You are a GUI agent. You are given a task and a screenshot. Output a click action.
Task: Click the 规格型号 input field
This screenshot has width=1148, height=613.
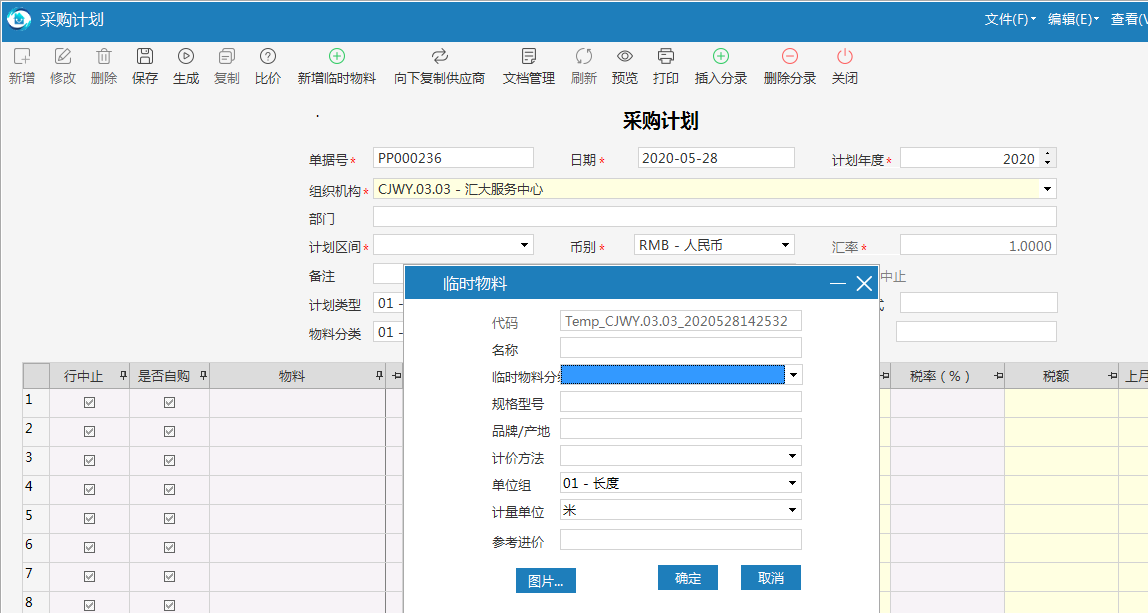pos(681,402)
